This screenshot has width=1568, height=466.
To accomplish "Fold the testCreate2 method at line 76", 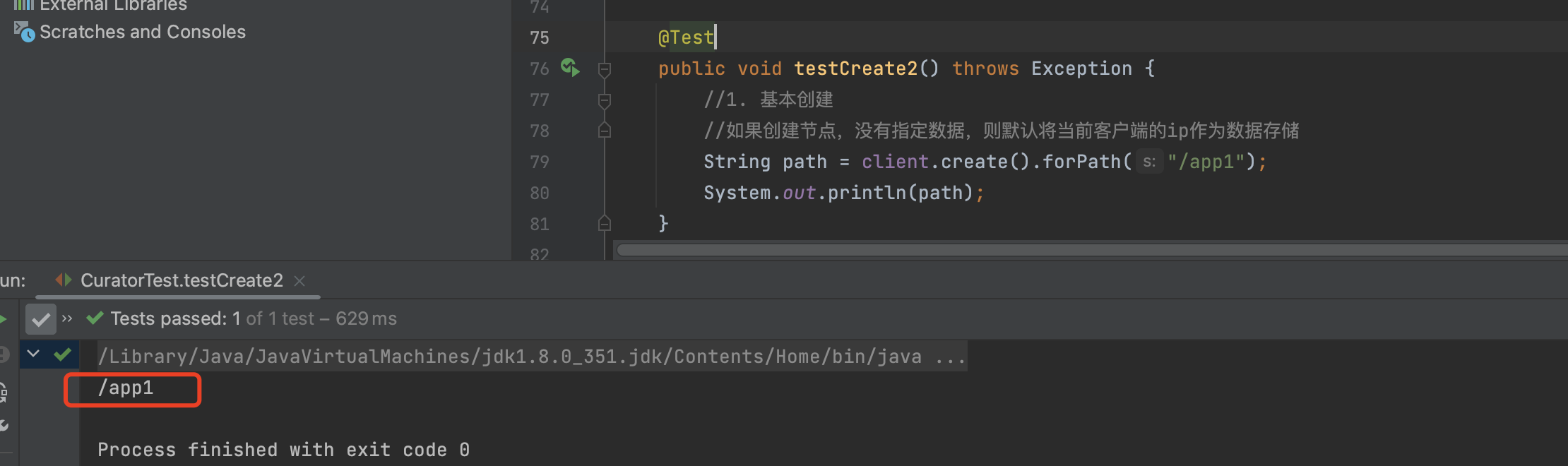I will (605, 69).
